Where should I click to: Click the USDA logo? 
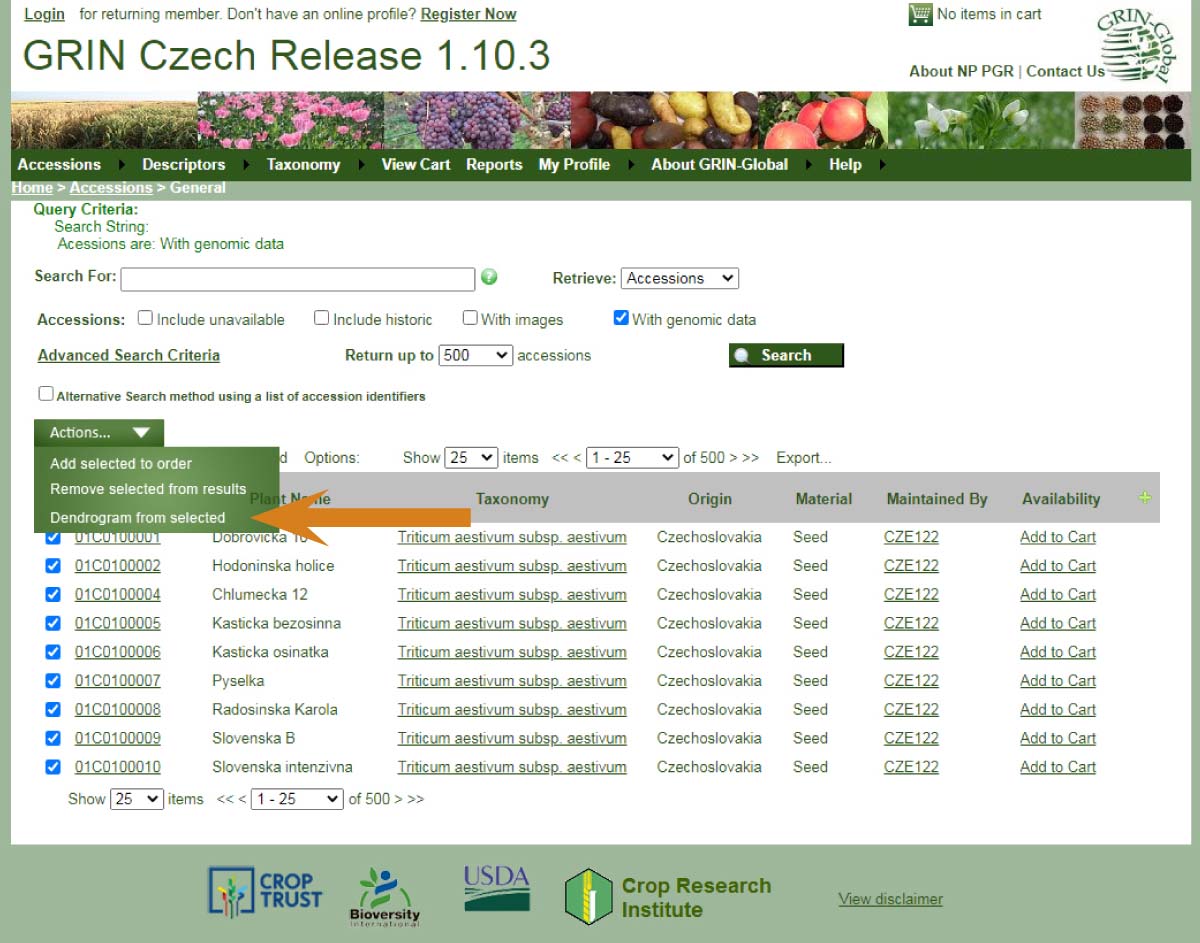[497, 889]
